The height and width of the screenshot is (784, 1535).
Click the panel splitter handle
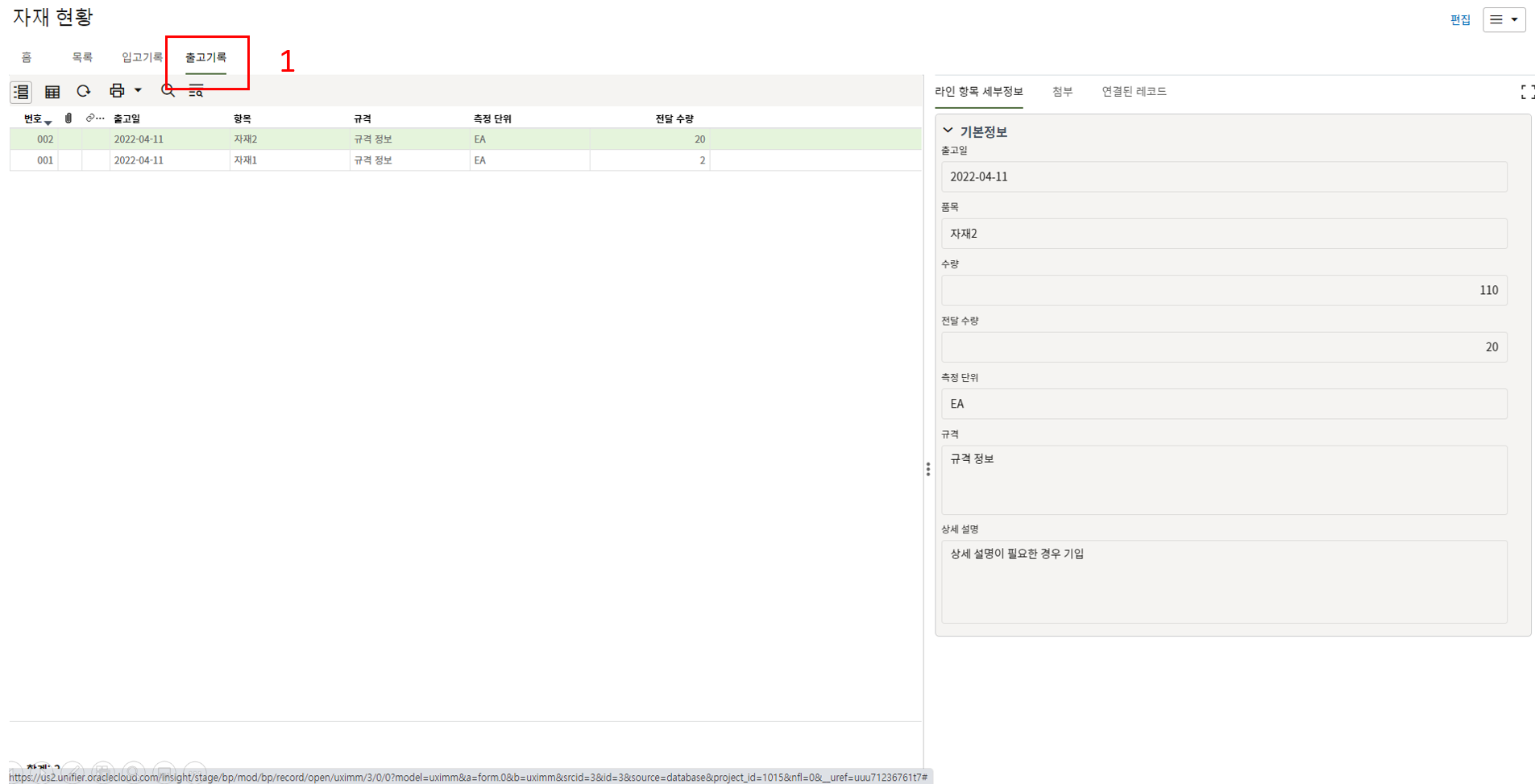[x=928, y=469]
